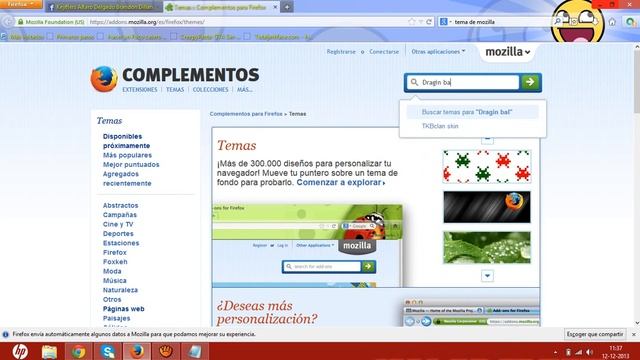
Task: Open a new browser tab
Action: [287, 7]
